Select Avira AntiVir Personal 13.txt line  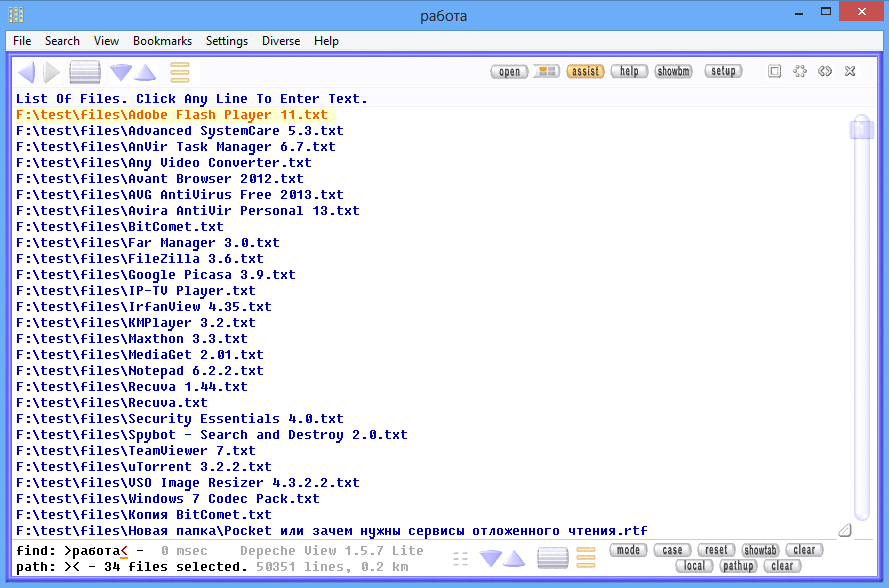pyautogui.click(x=188, y=211)
